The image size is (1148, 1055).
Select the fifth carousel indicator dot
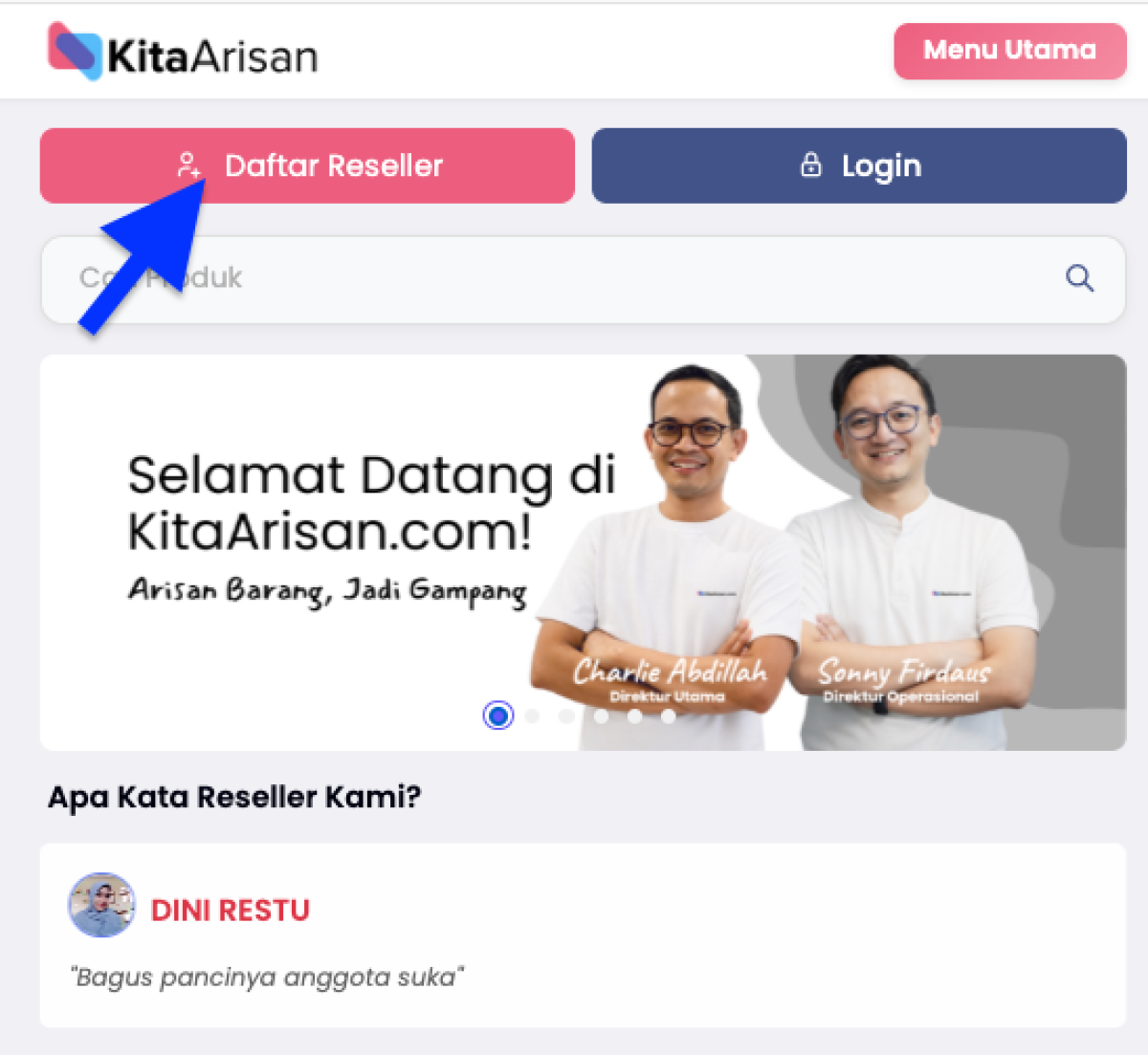(x=634, y=715)
